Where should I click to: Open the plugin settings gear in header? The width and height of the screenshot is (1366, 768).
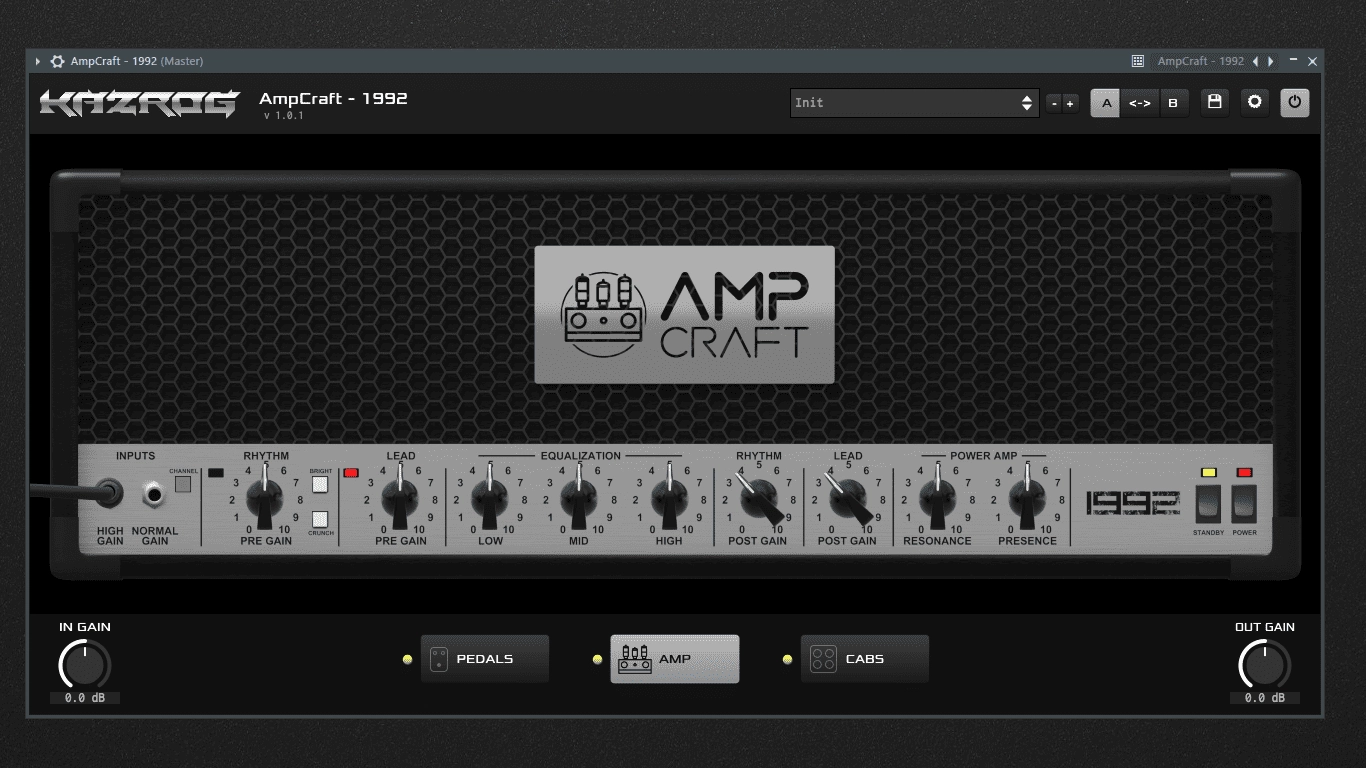tap(1254, 102)
